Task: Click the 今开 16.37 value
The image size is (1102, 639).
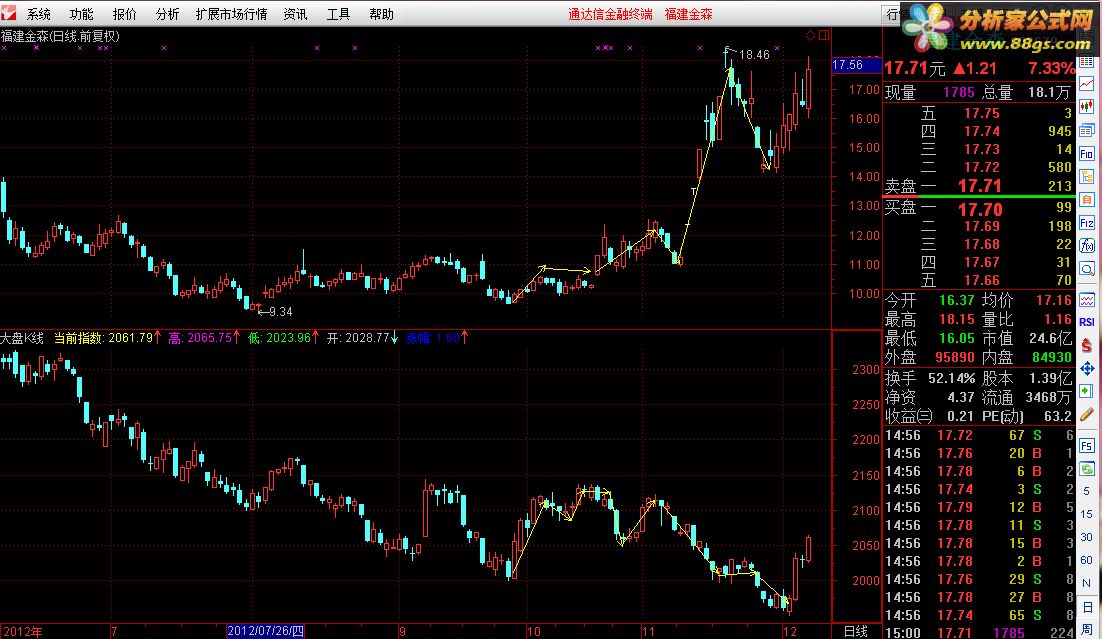Action: point(957,300)
